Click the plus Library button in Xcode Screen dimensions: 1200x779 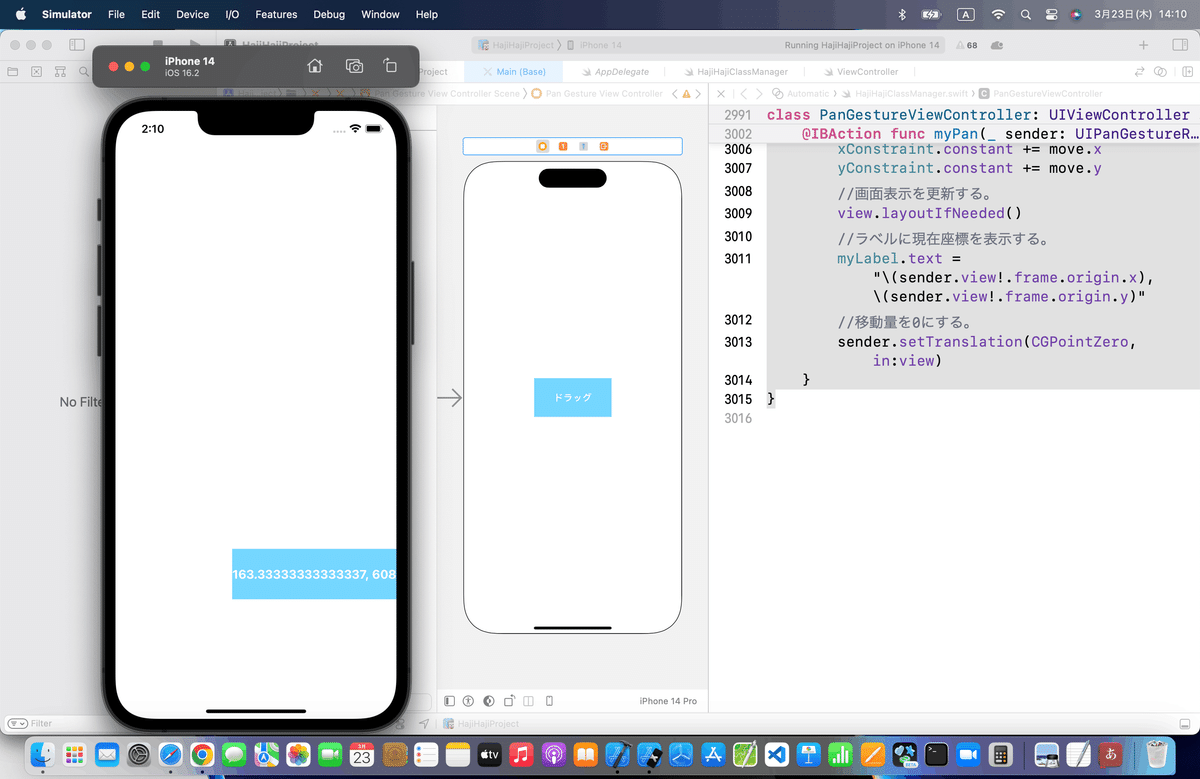click(x=1143, y=45)
